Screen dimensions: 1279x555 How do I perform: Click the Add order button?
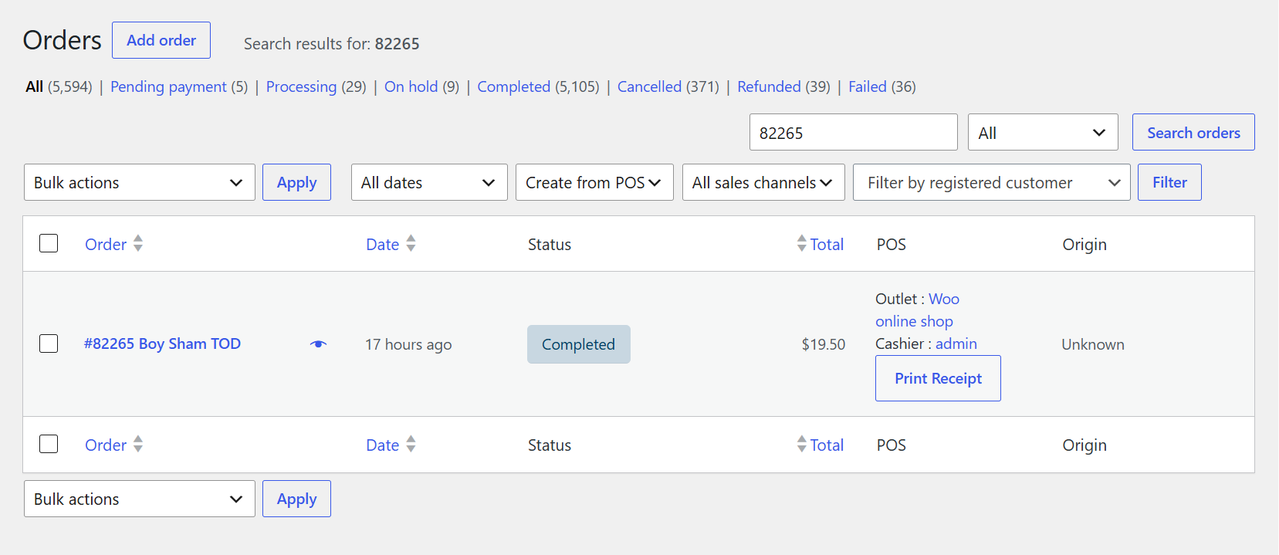point(161,40)
